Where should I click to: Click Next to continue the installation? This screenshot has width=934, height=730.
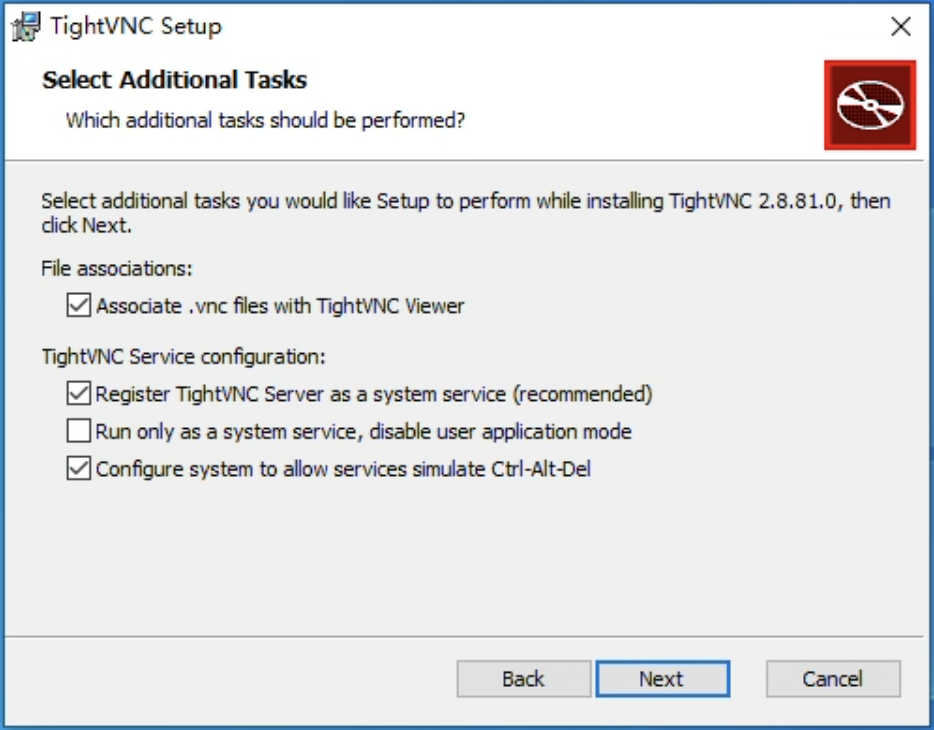point(662,678)
